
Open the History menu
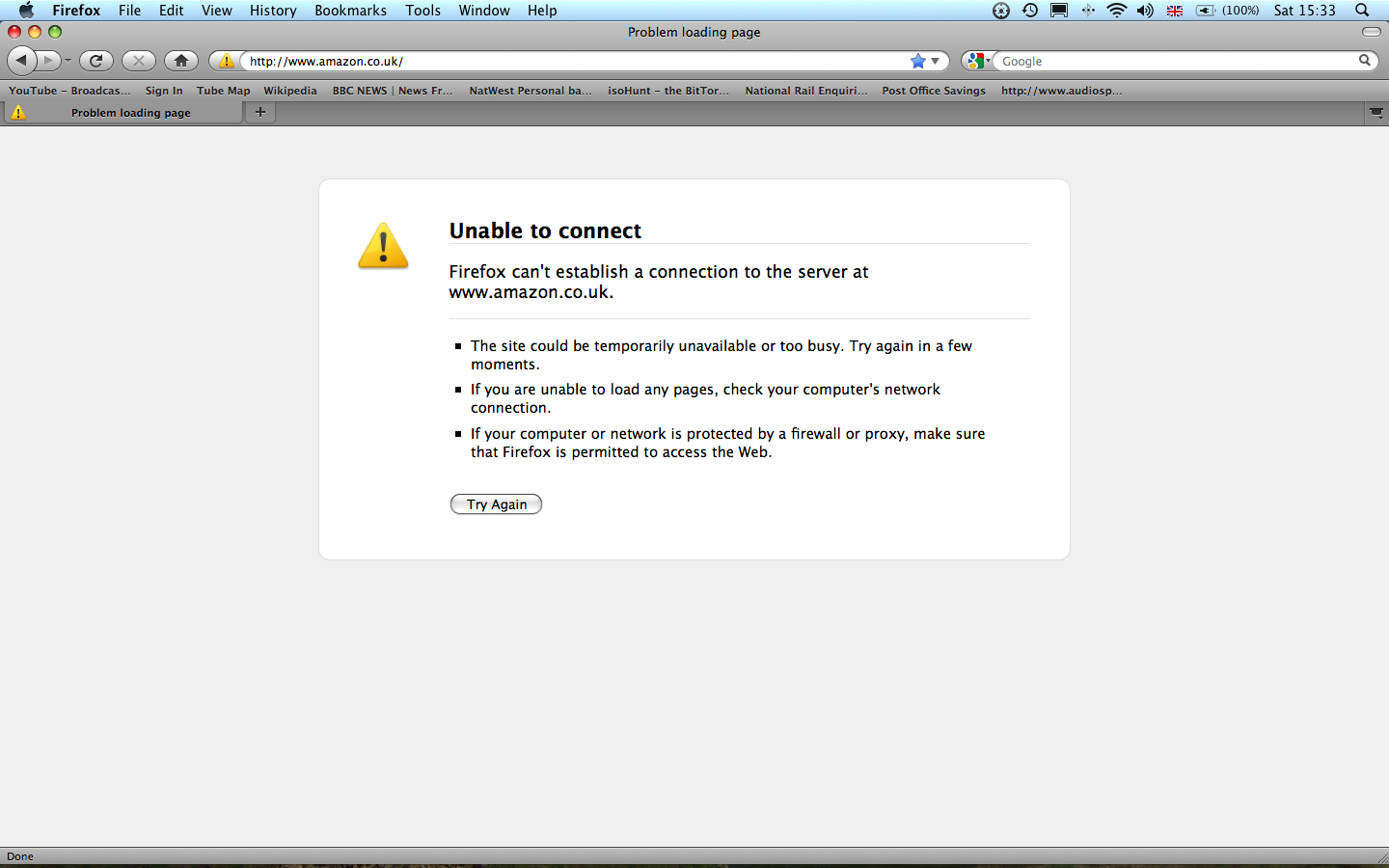tap(273, 11)
